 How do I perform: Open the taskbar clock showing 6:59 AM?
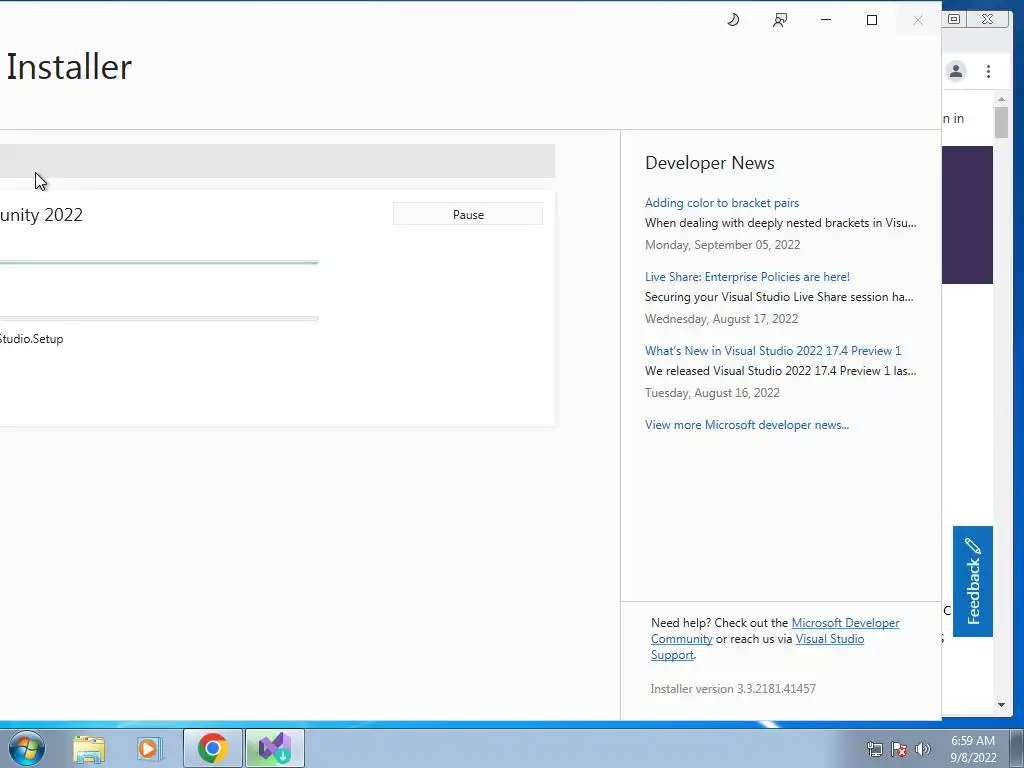(973, 749)
